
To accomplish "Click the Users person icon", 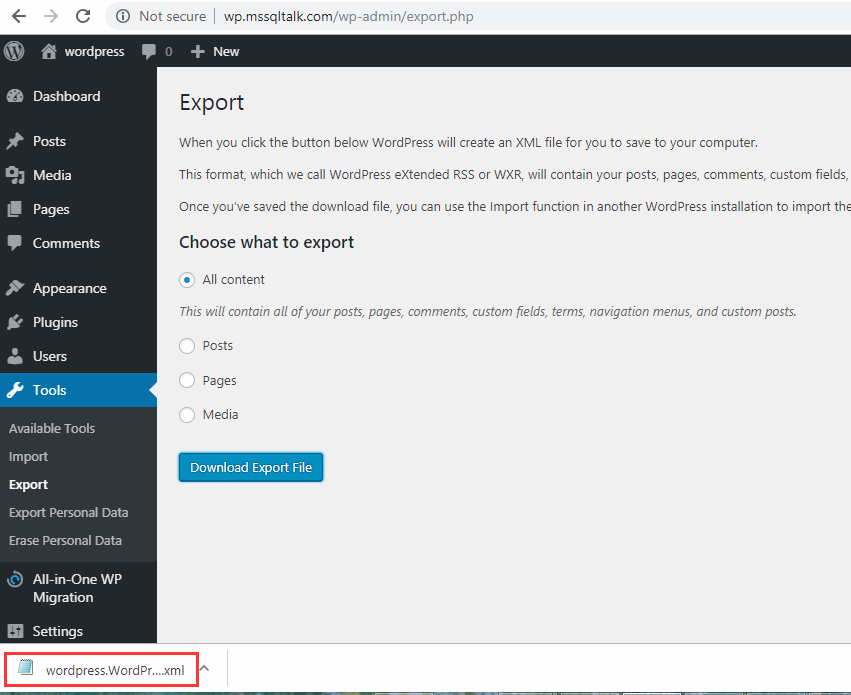I will point(15,356).
